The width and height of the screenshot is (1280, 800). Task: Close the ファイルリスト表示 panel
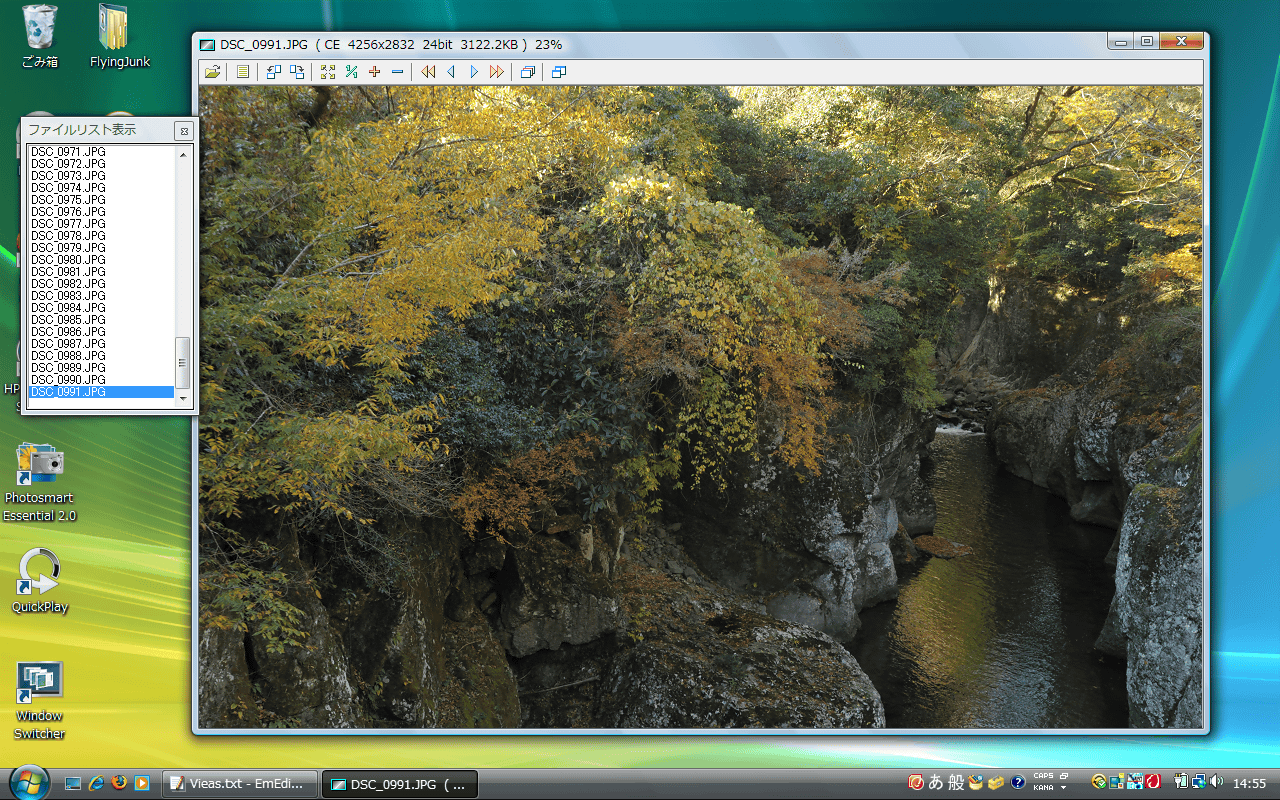tap(184, 131)
